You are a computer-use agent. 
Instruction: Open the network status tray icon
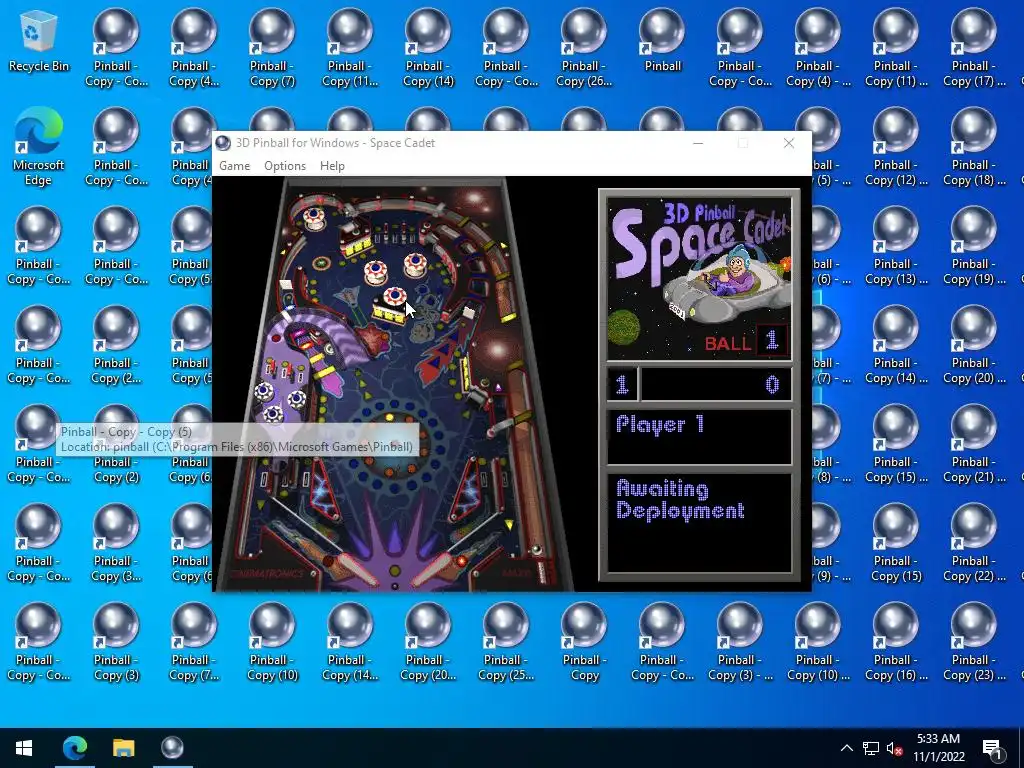pos(871,748)
